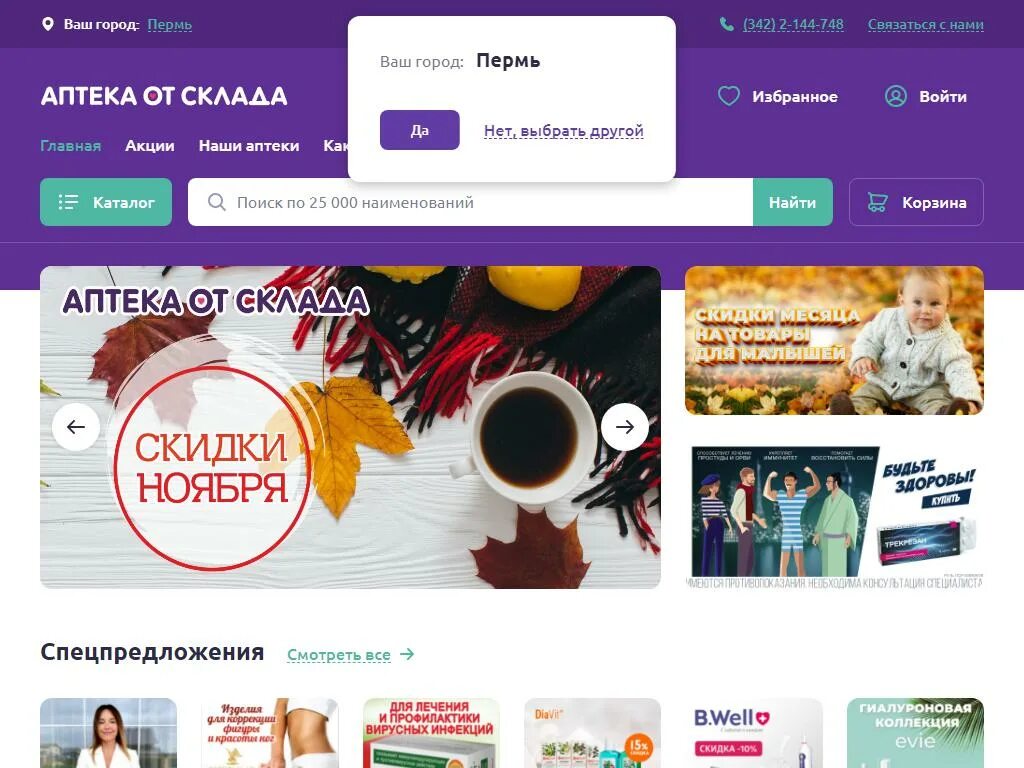Click the magnifier icon in search box
The height and width of the screenshot is (768, 1024).
[217, 202]
